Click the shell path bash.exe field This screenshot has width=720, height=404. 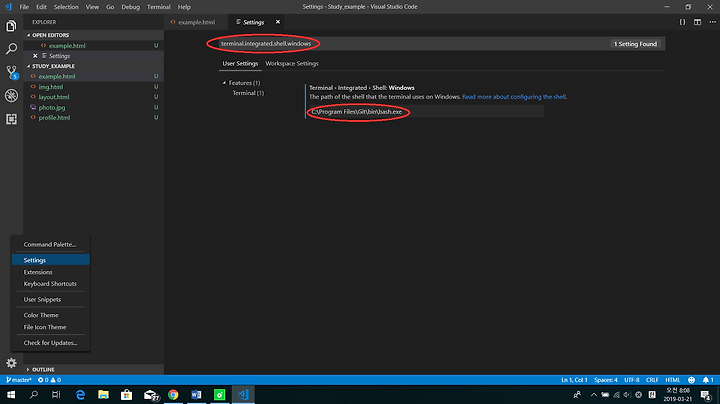tap(426, 112)
